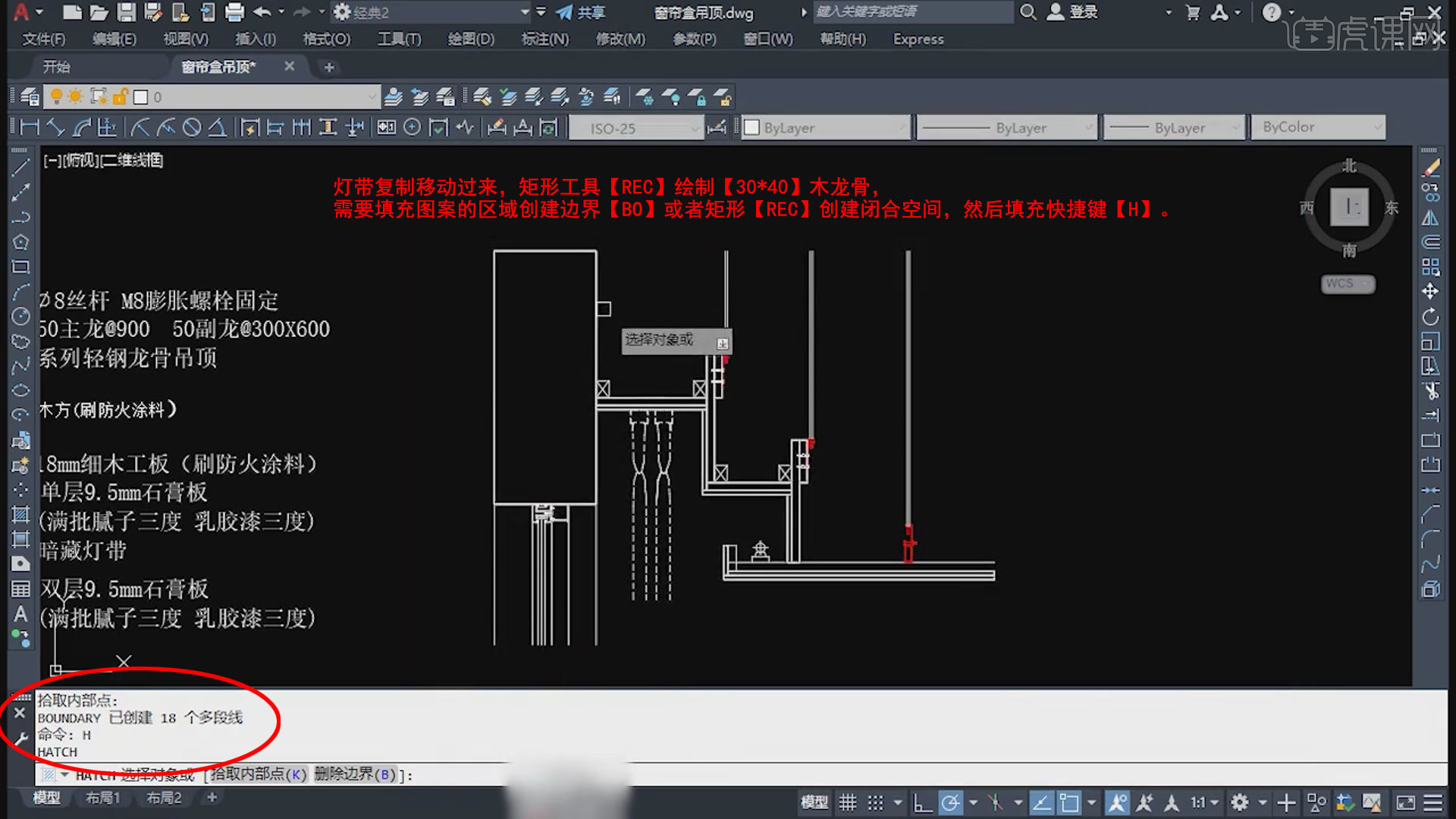Click the 拾取内部点(K) command option

[x=258, y=774]
